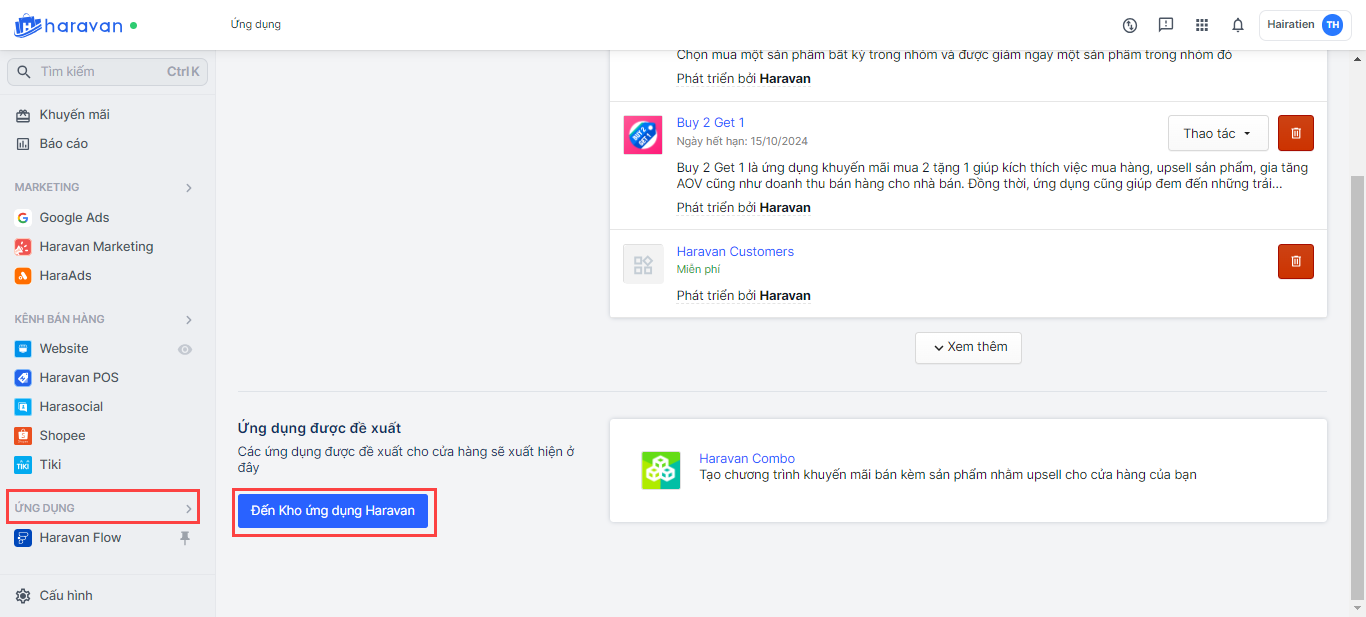This screenshot has width=1366, height=617.
Task: Click the Tìm kiếm search field
Action: coord(107,72)
